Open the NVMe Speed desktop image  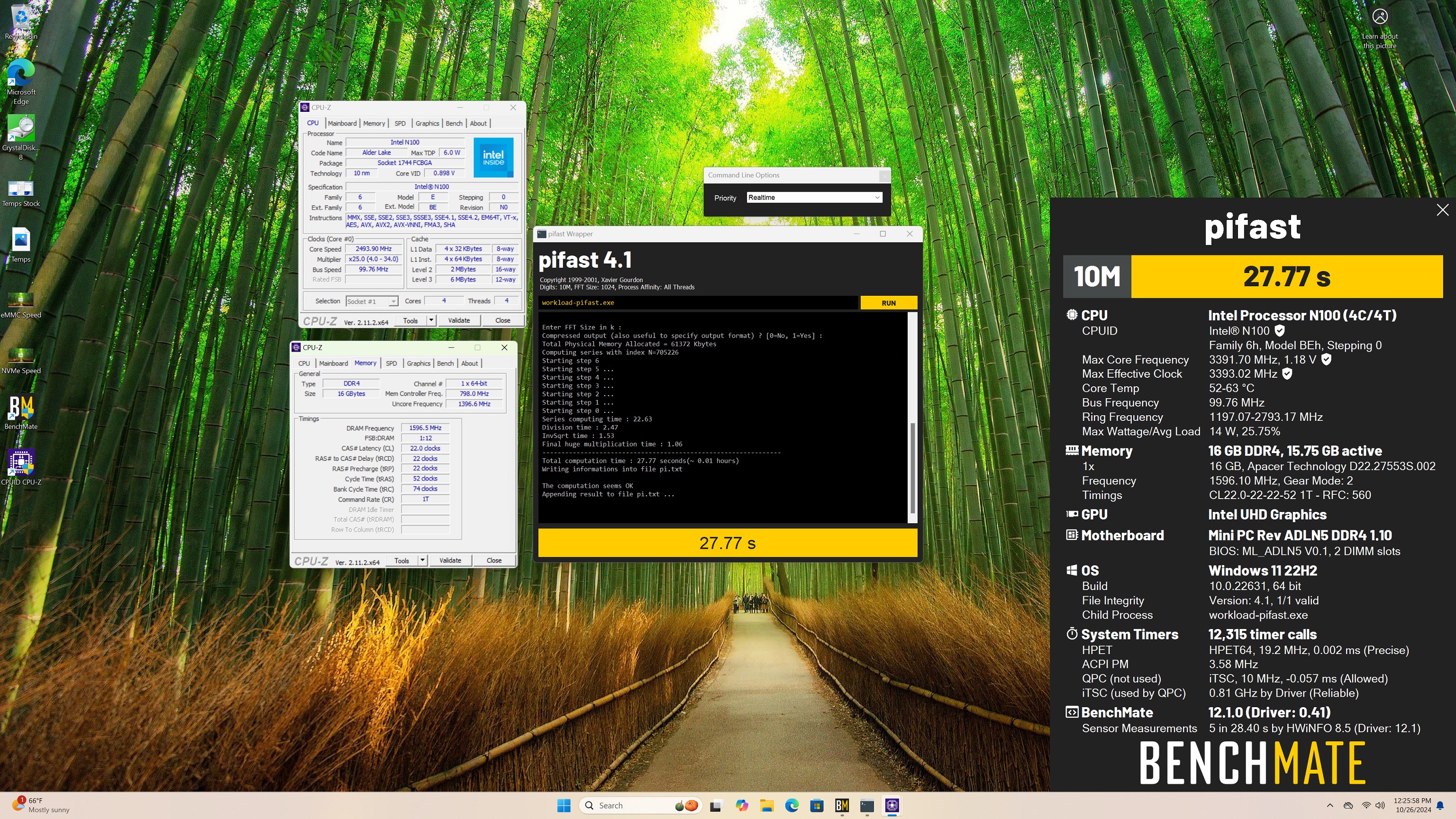21,360
